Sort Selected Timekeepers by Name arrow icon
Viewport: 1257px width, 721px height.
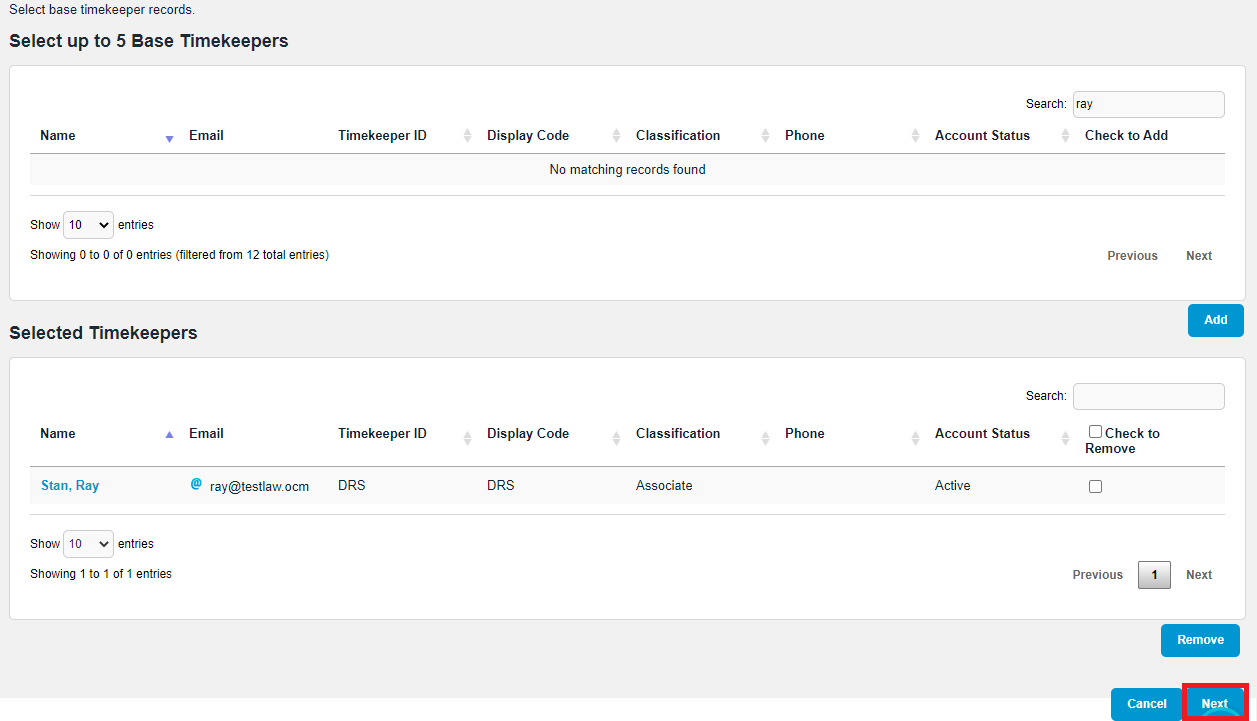pos(169,435)
